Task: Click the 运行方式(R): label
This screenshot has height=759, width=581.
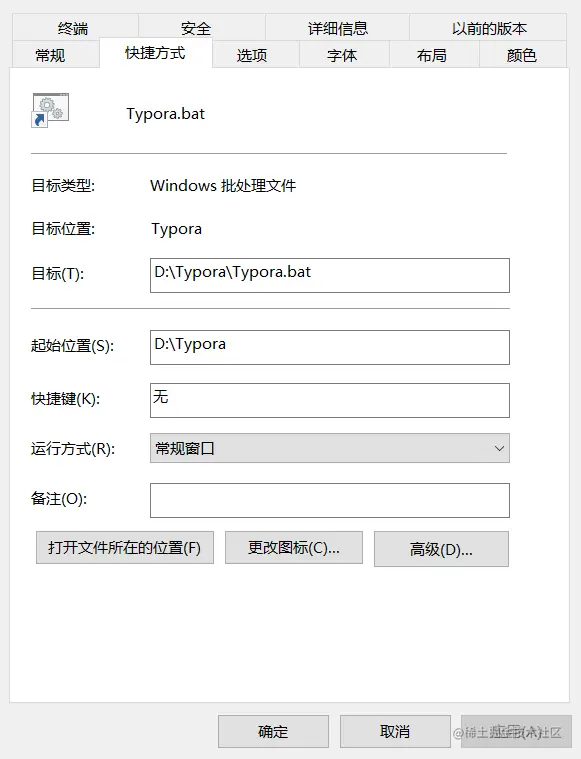Action: [73, 449]
